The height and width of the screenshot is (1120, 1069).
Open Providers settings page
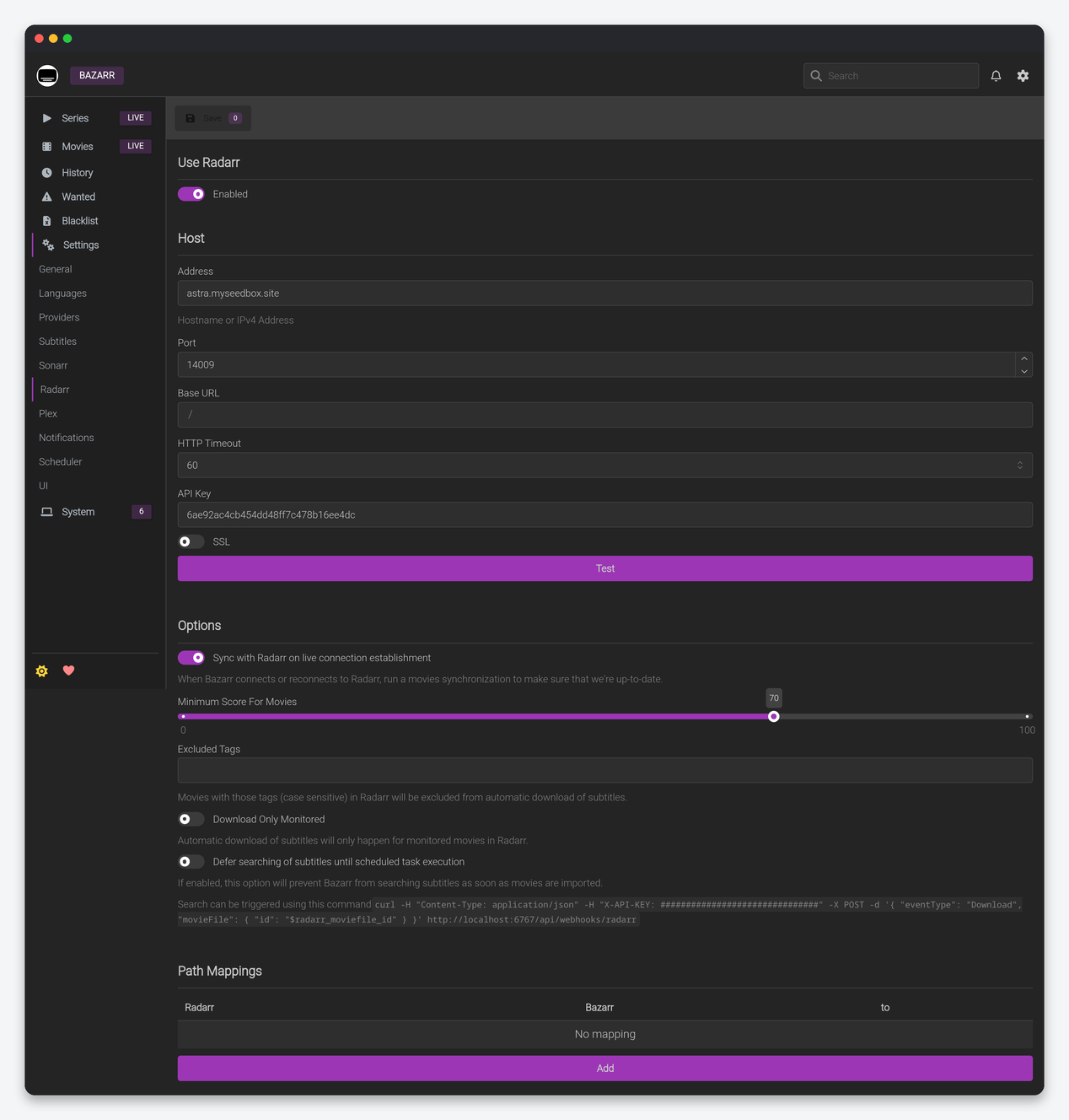pos(59,317)
